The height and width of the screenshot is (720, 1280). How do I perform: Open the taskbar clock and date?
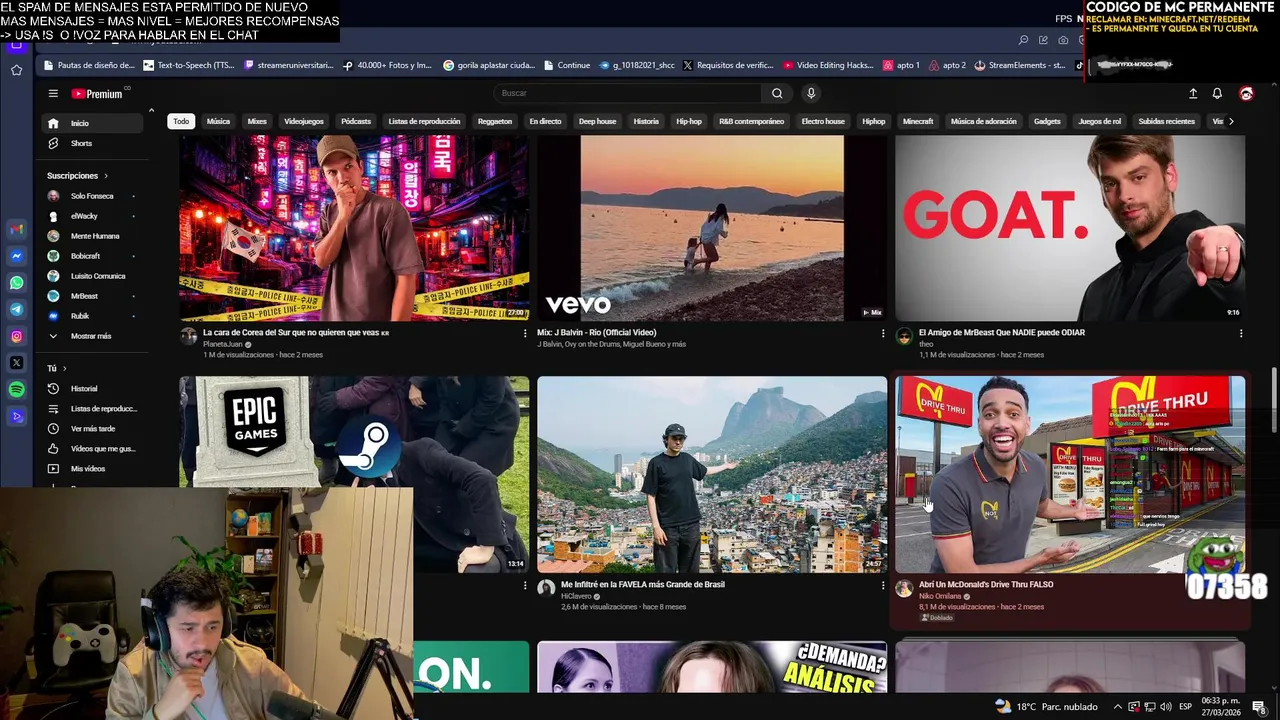tap(1221, 706)
